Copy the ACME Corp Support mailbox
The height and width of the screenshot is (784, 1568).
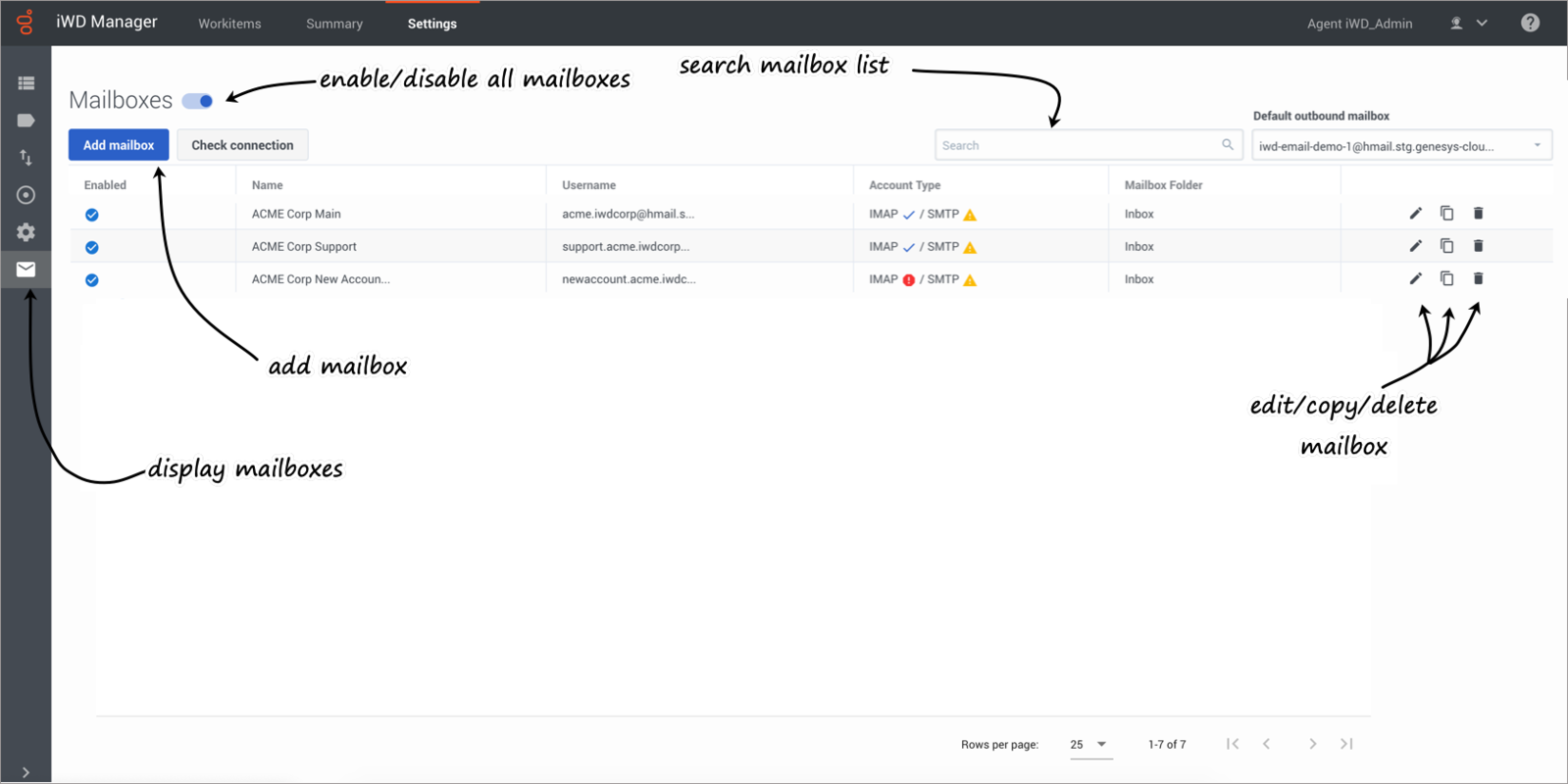point(1446,246)
